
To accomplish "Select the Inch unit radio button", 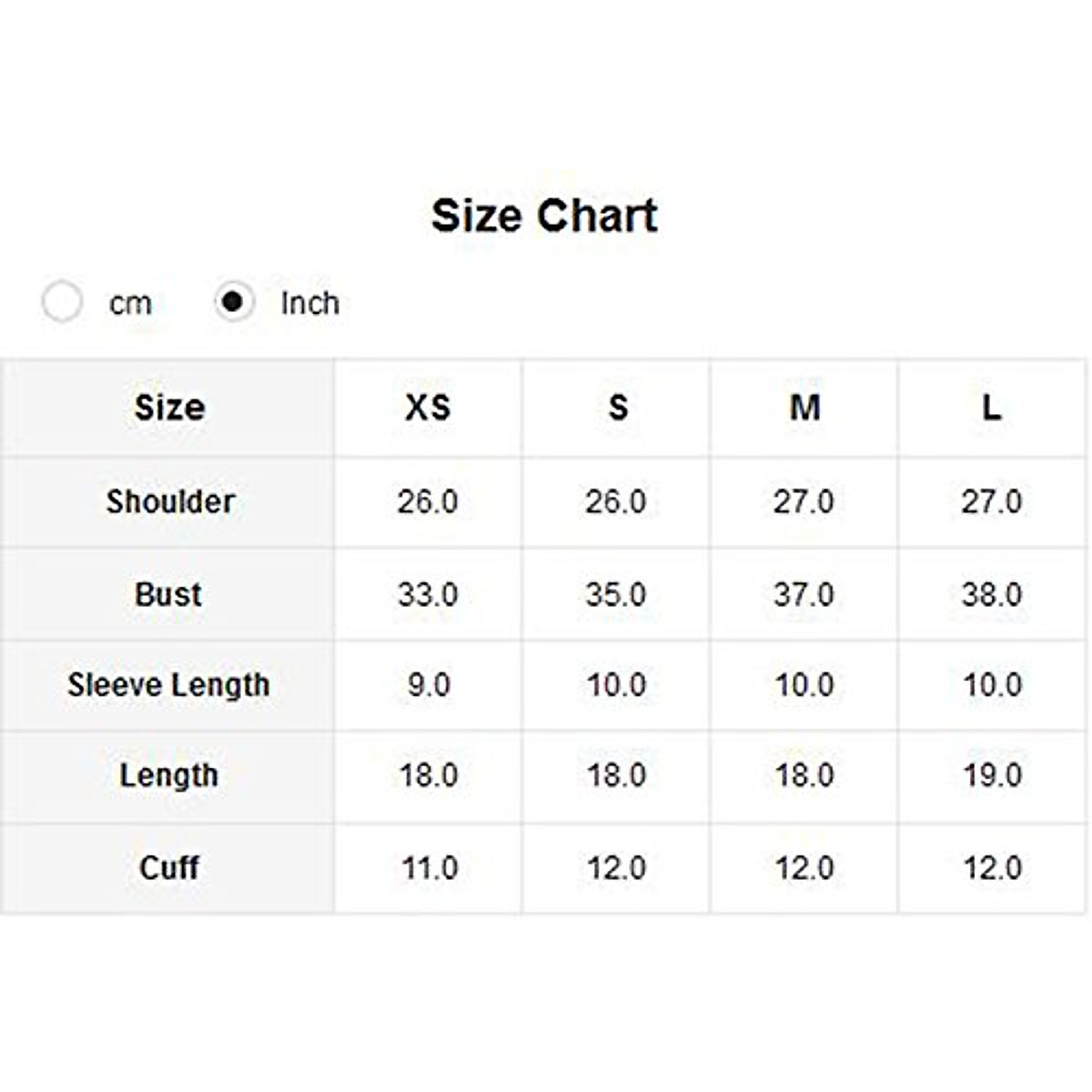I will click(x=234, y=301).
